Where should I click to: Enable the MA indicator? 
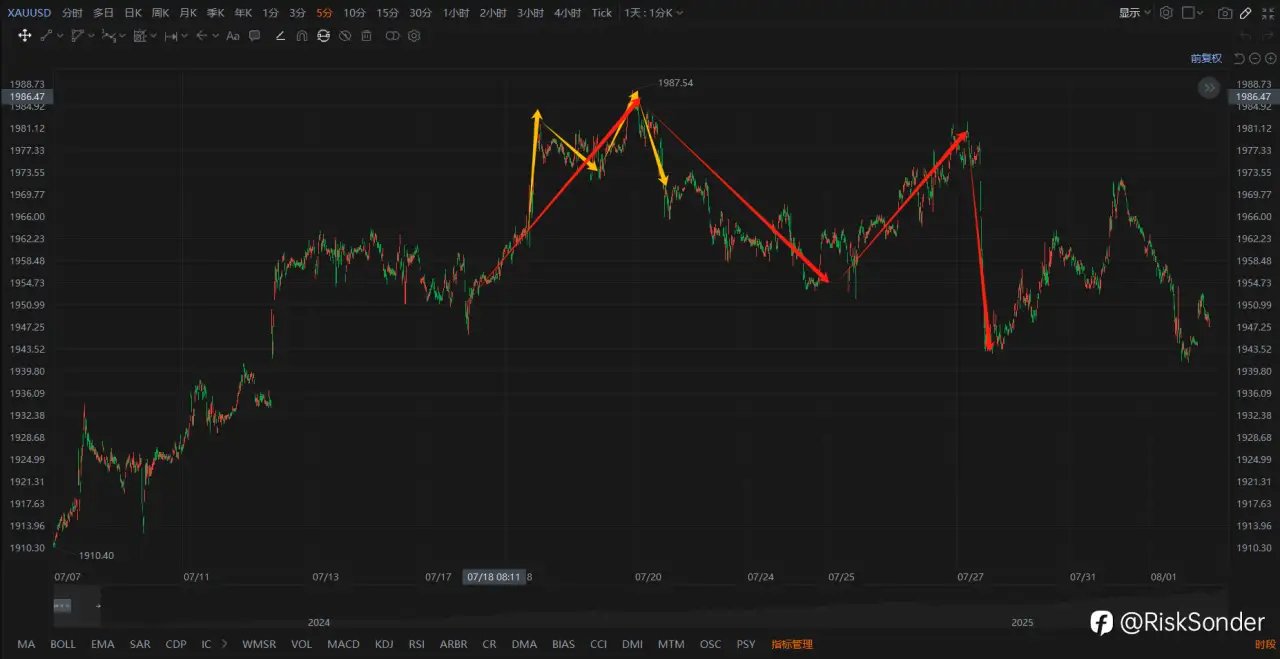pos(26,644)
